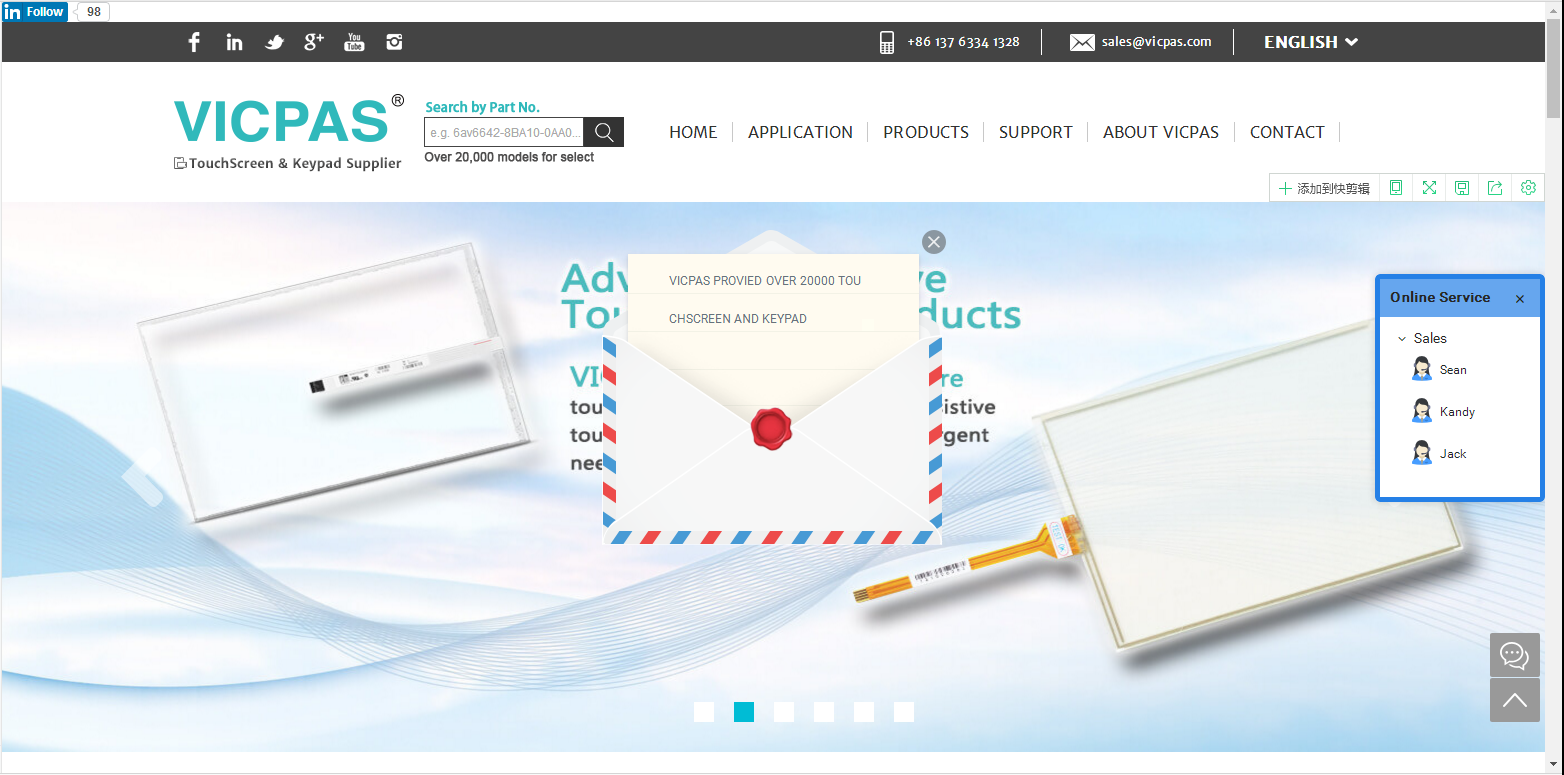Viewport: 1564px width, 775px height.
Task: Click Sean contact name
Action: point(1453,370)
